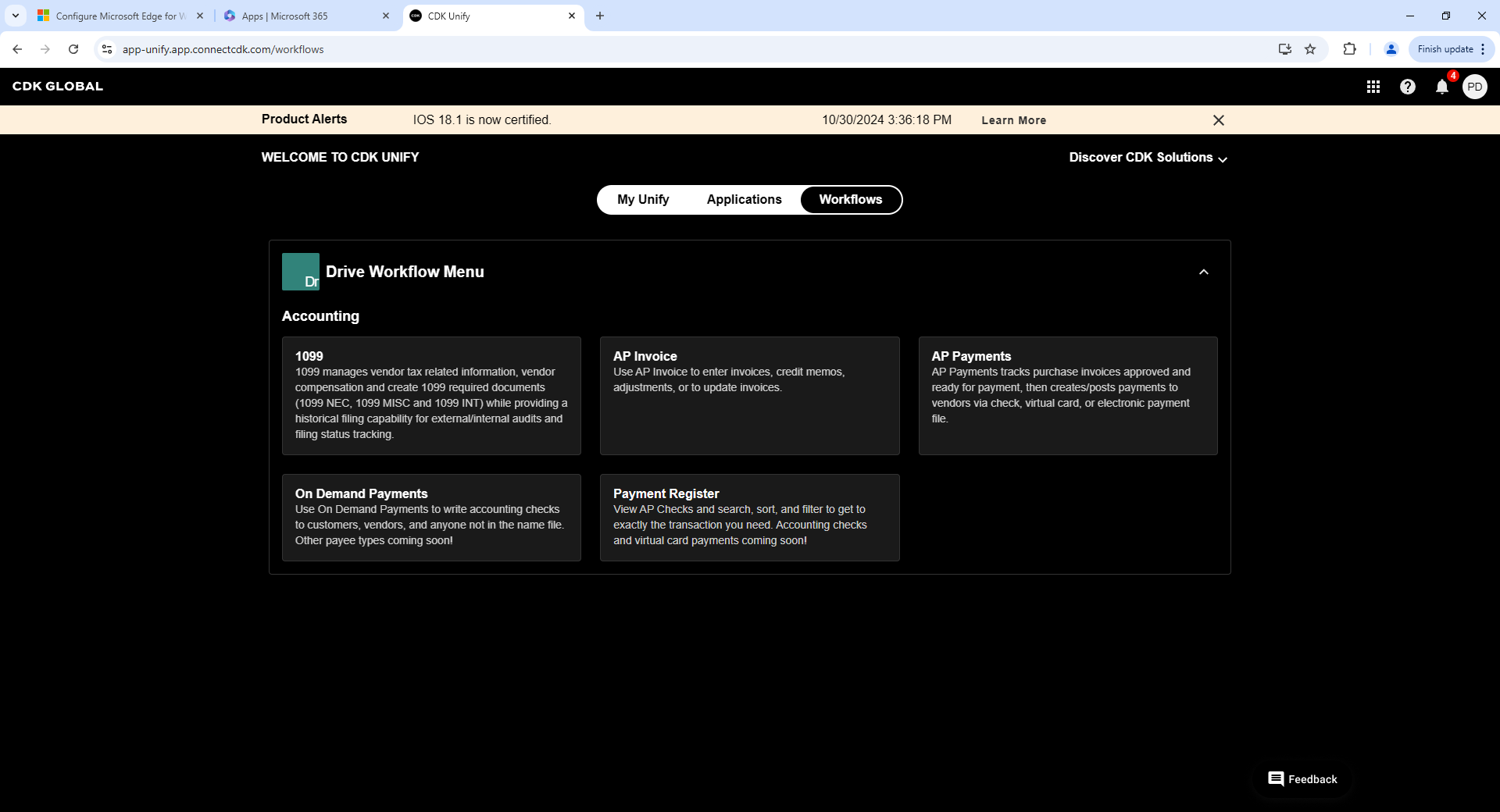1500x812 pixels.
Task: Click the Feedback chat icon
Action: click(1276, 778)
